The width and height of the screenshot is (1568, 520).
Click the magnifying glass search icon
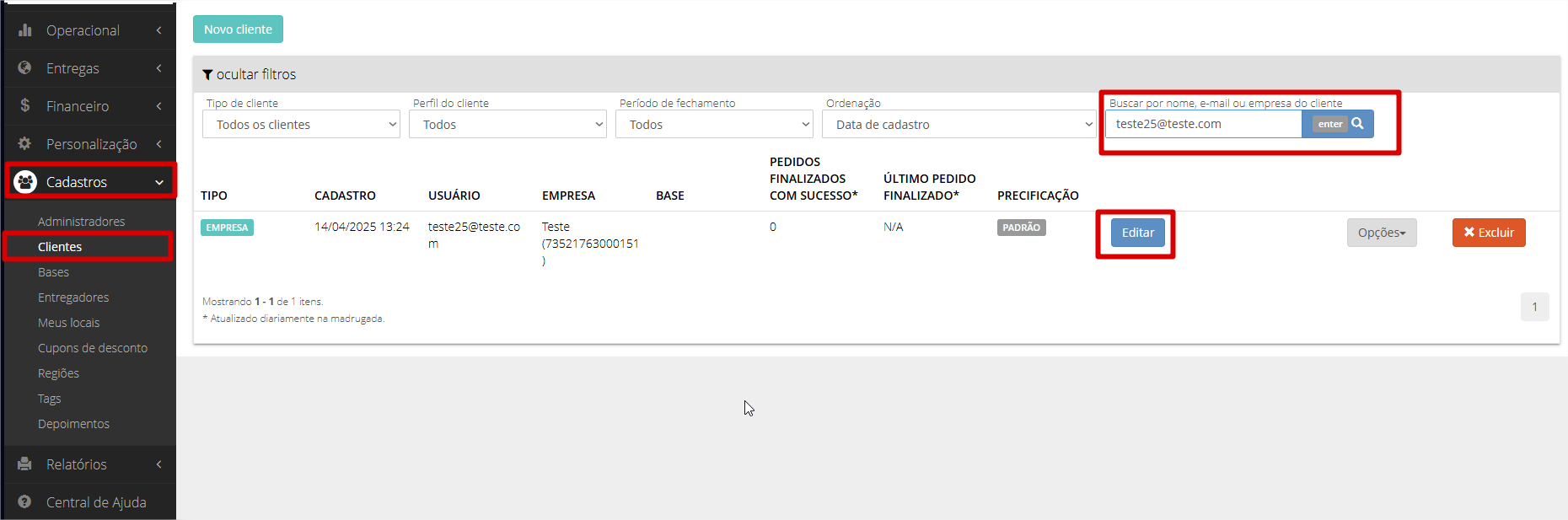point(1357,123)
